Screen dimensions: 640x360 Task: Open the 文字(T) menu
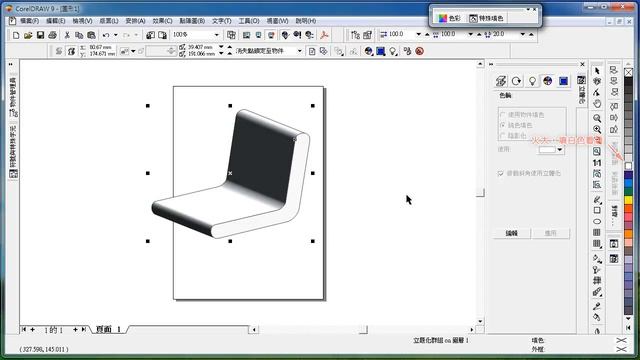(x=222, y=20)
